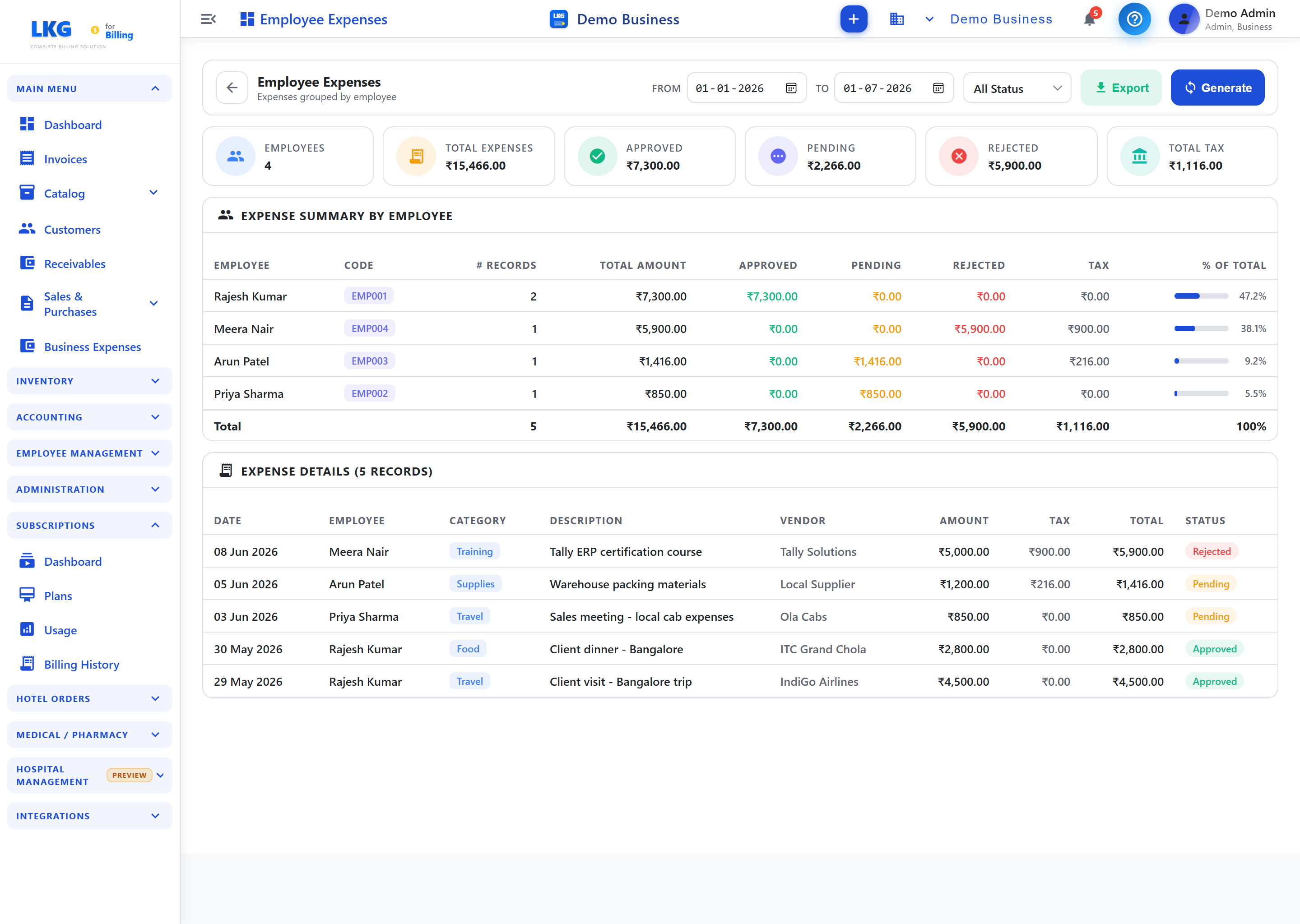Click the Export button
This screenshot has width=1300, height=924.
click(1121, 88)
